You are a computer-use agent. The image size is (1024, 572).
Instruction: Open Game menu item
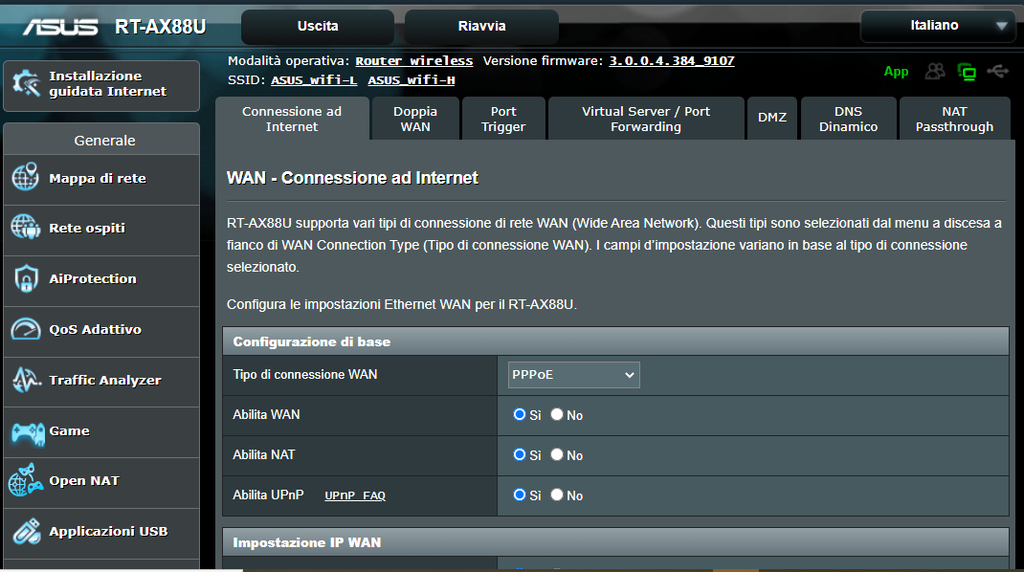[101, 431]
